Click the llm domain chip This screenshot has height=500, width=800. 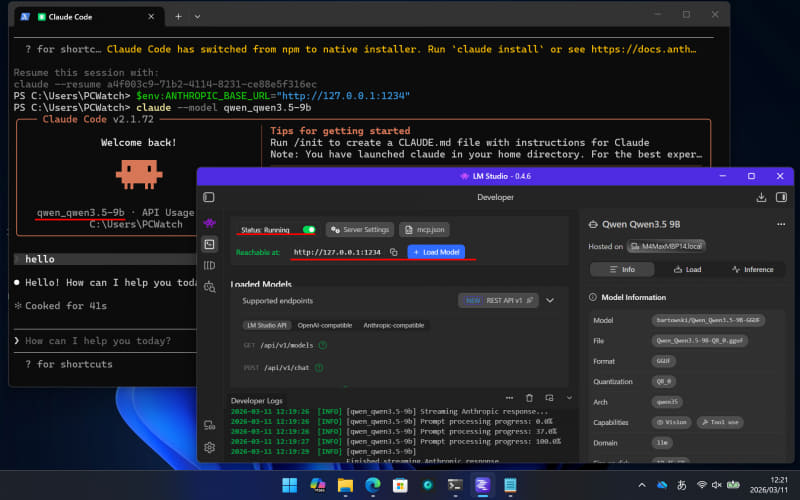pyautogui.click(x=662, y=443)
